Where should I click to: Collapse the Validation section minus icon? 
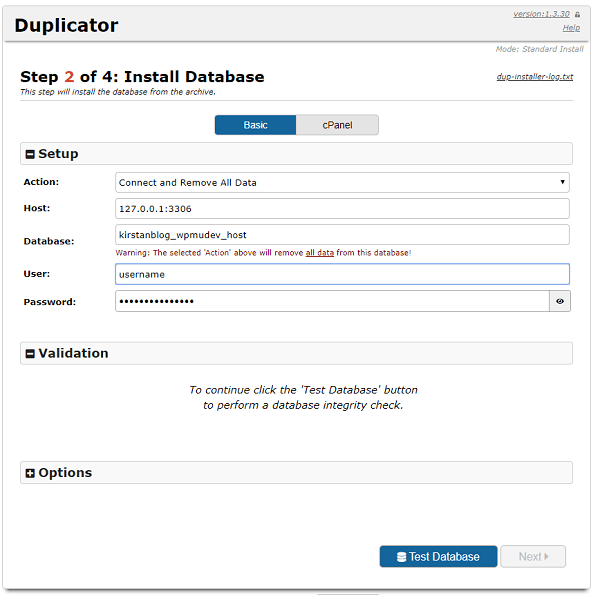(x=30, y=354)
